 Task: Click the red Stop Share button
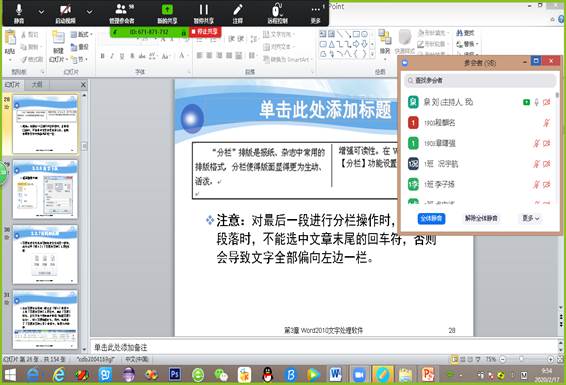click(x=205, y=32)
